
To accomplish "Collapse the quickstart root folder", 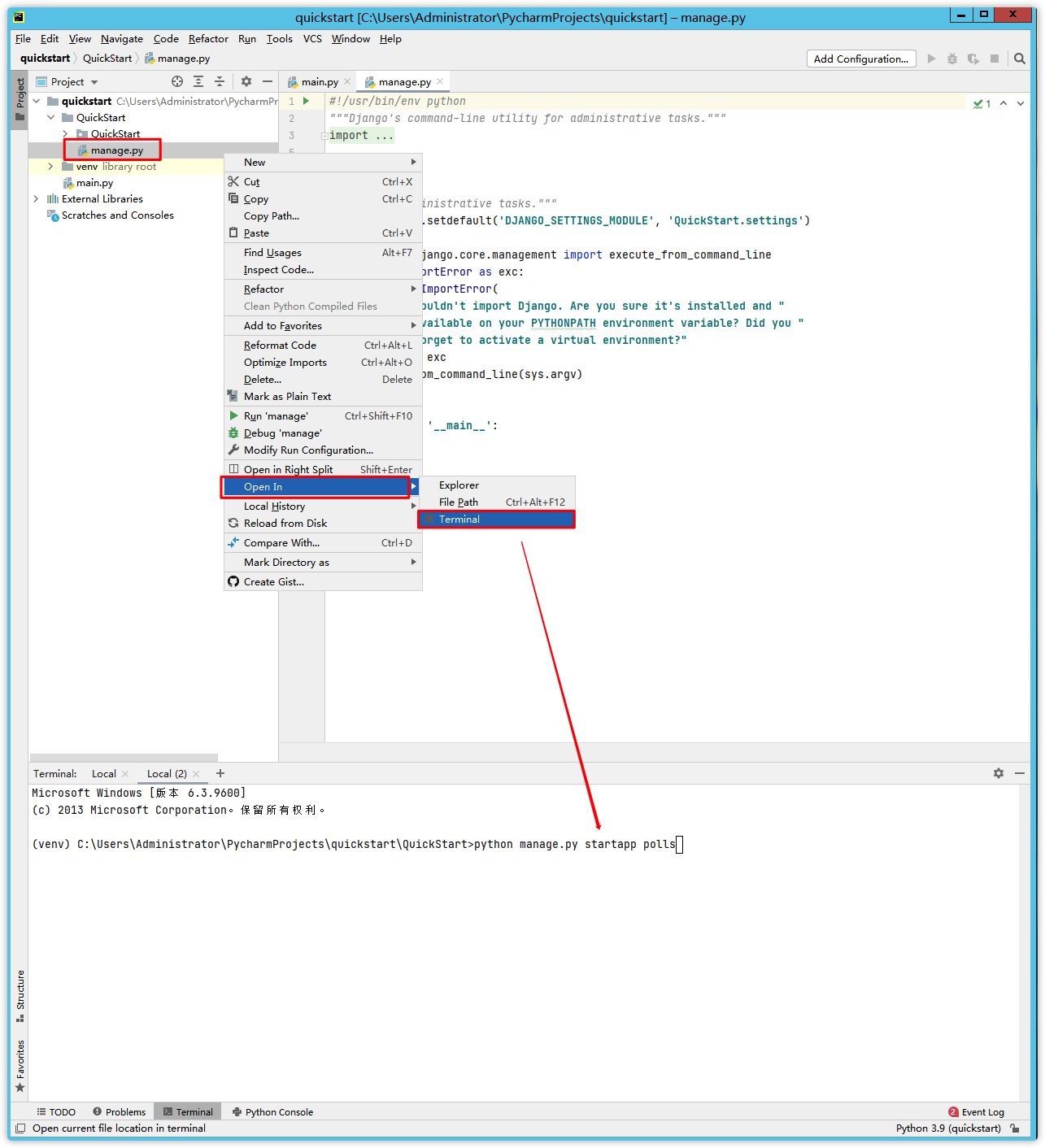I will click(37, 102).
